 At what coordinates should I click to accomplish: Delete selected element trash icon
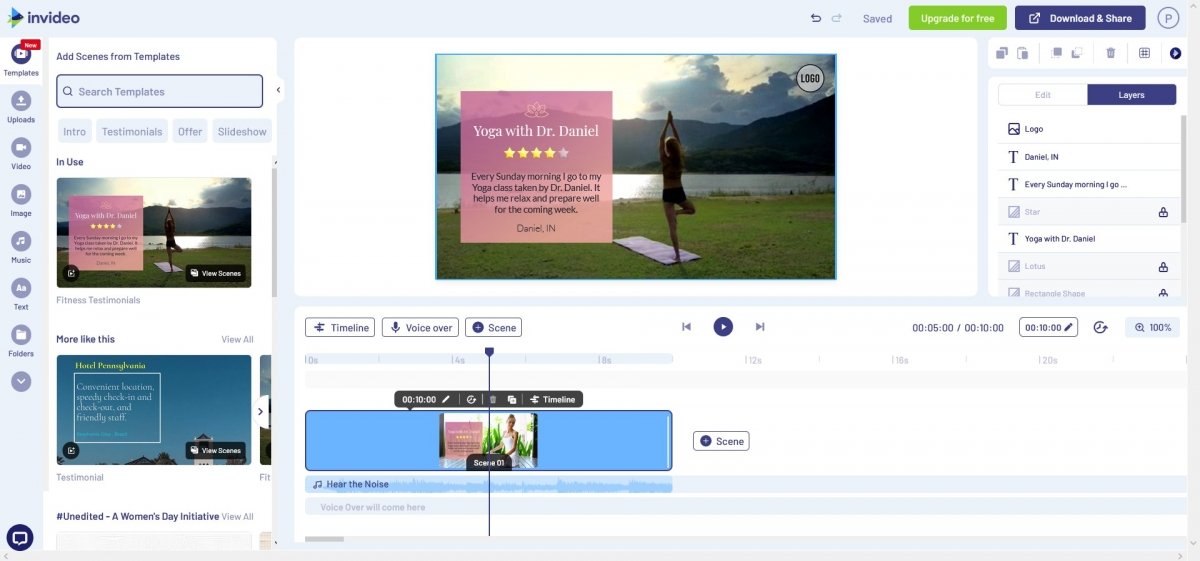click(1110, 53)
